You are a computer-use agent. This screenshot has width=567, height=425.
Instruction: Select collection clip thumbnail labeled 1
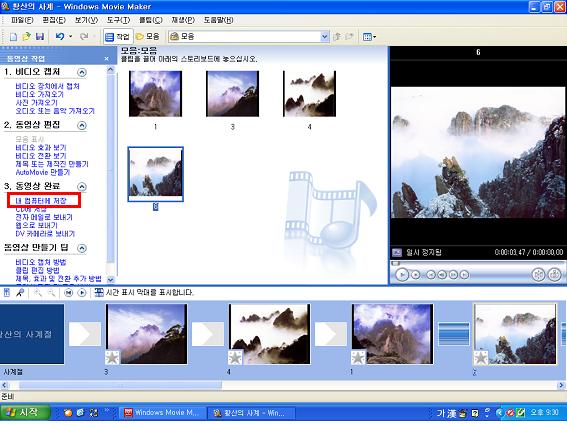coord(155,94)
